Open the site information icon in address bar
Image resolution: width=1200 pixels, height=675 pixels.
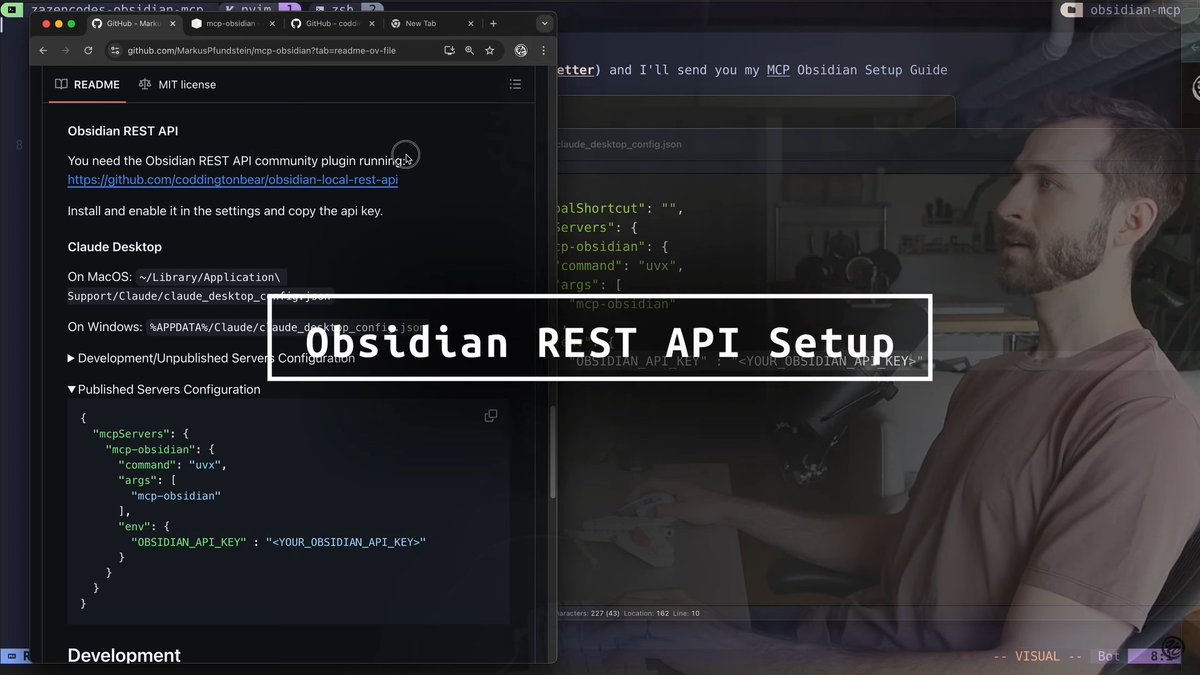pos(115,50)
